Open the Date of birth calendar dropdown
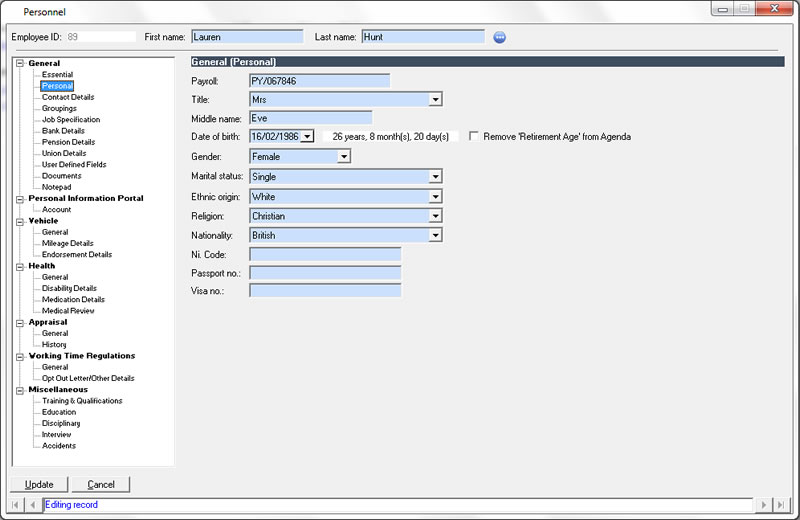 pyautogui.click(x=306, y=136)
